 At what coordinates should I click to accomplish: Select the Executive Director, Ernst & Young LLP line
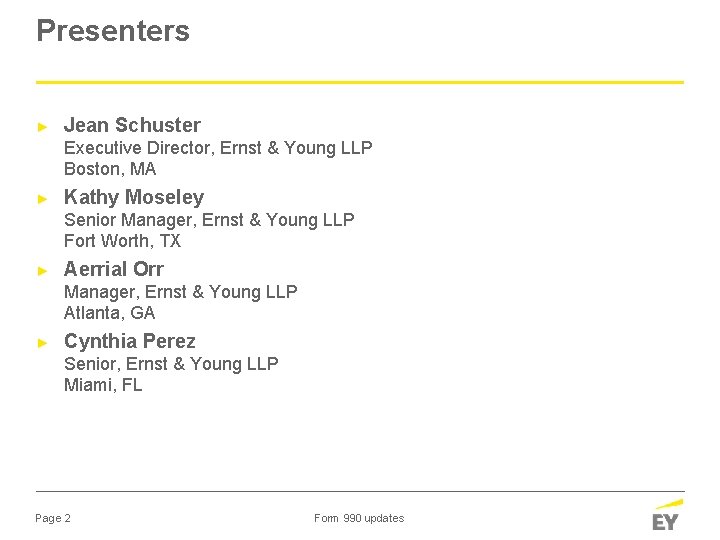point(218,148)
